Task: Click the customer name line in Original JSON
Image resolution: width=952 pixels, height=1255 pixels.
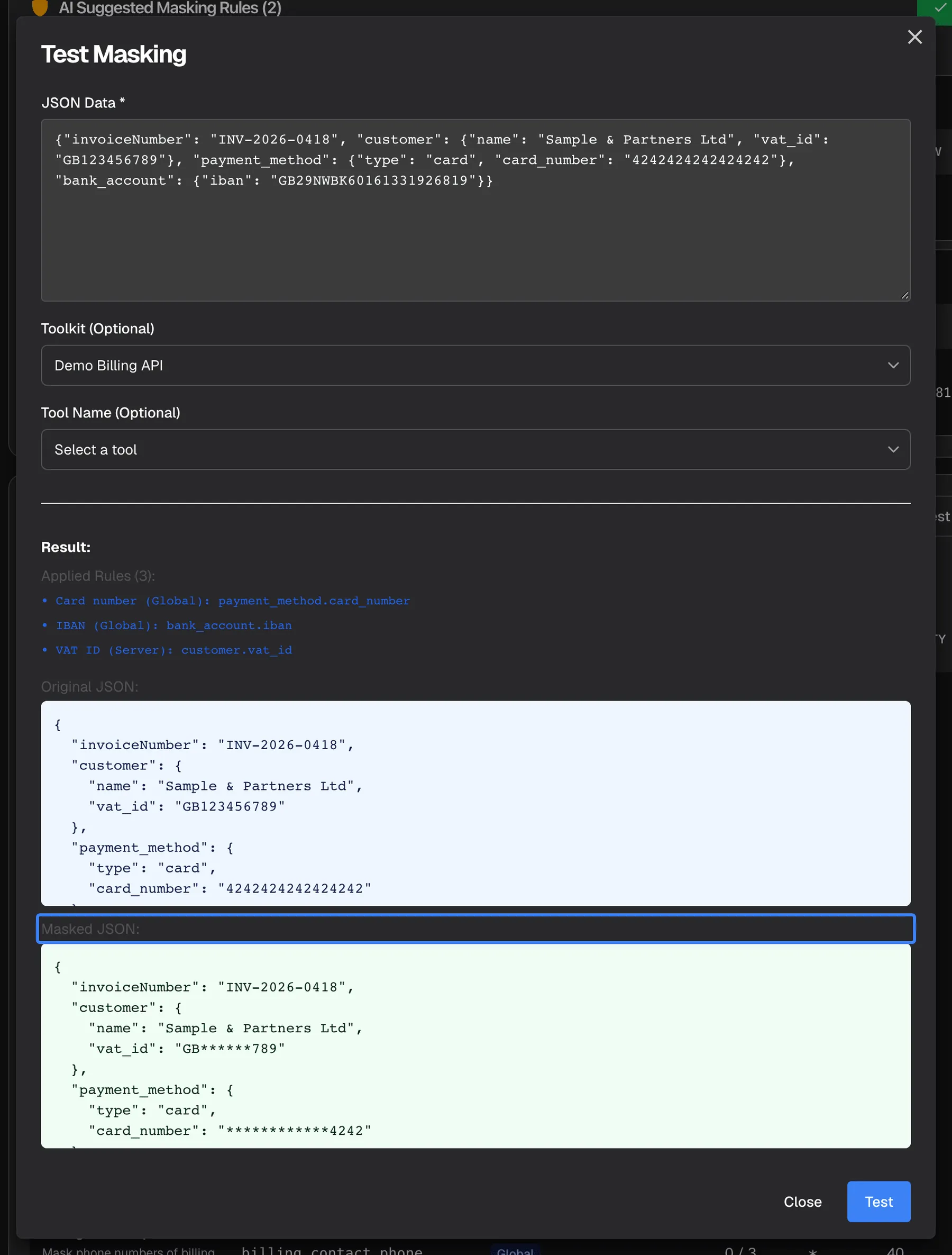Action: coord(226,786)
